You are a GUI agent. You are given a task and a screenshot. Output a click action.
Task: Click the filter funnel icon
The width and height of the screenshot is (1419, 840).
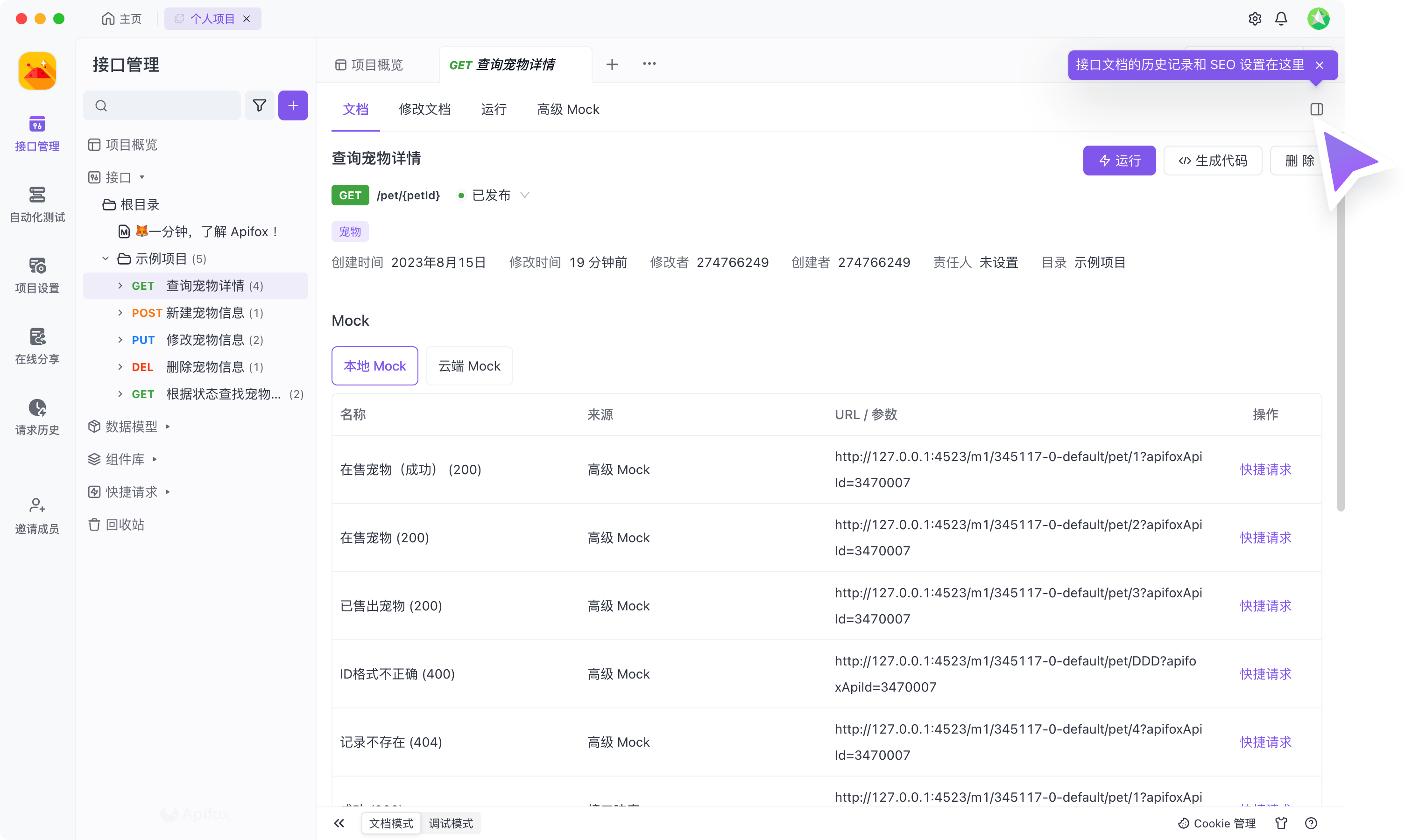259,105
